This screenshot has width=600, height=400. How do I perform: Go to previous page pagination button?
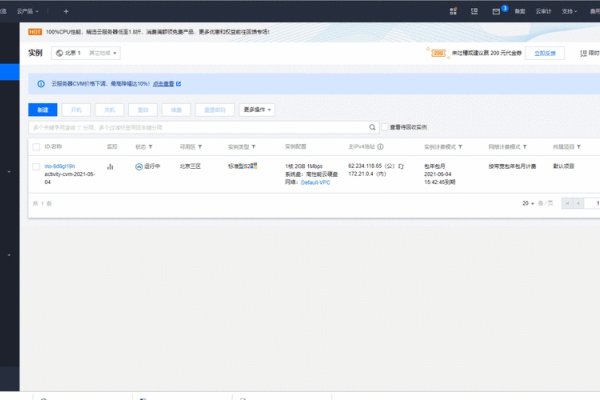click(578, 203)
